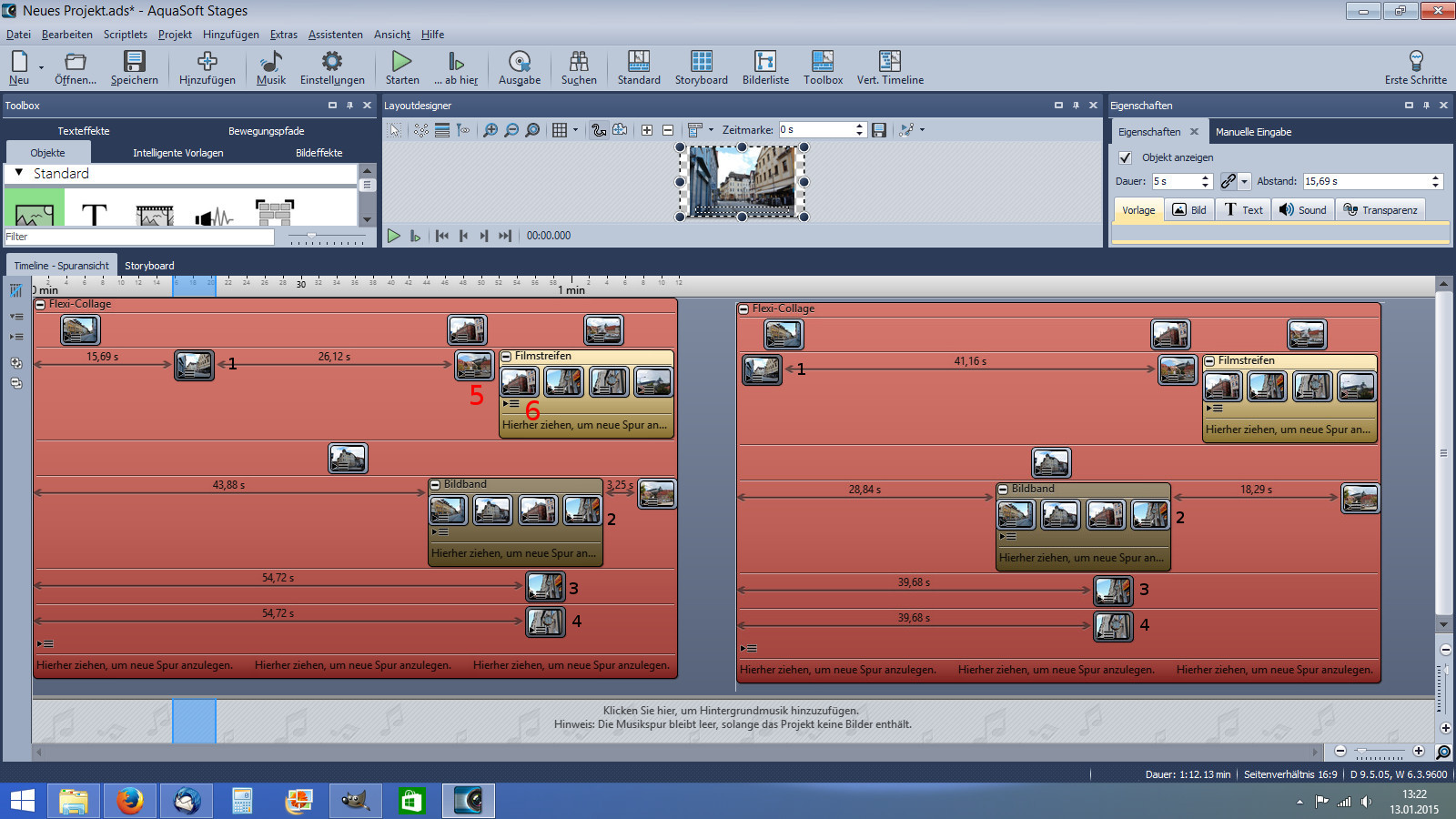Open the Erste Schritte lightbulb

1415,62
